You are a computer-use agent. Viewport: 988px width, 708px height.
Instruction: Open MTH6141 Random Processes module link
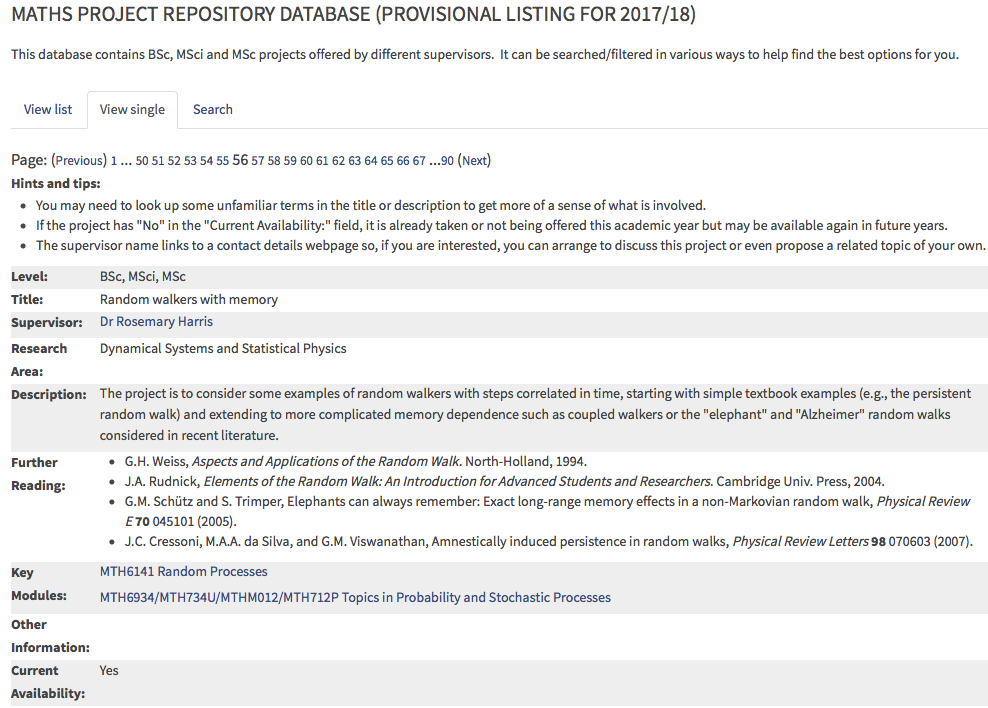point(183,572)
